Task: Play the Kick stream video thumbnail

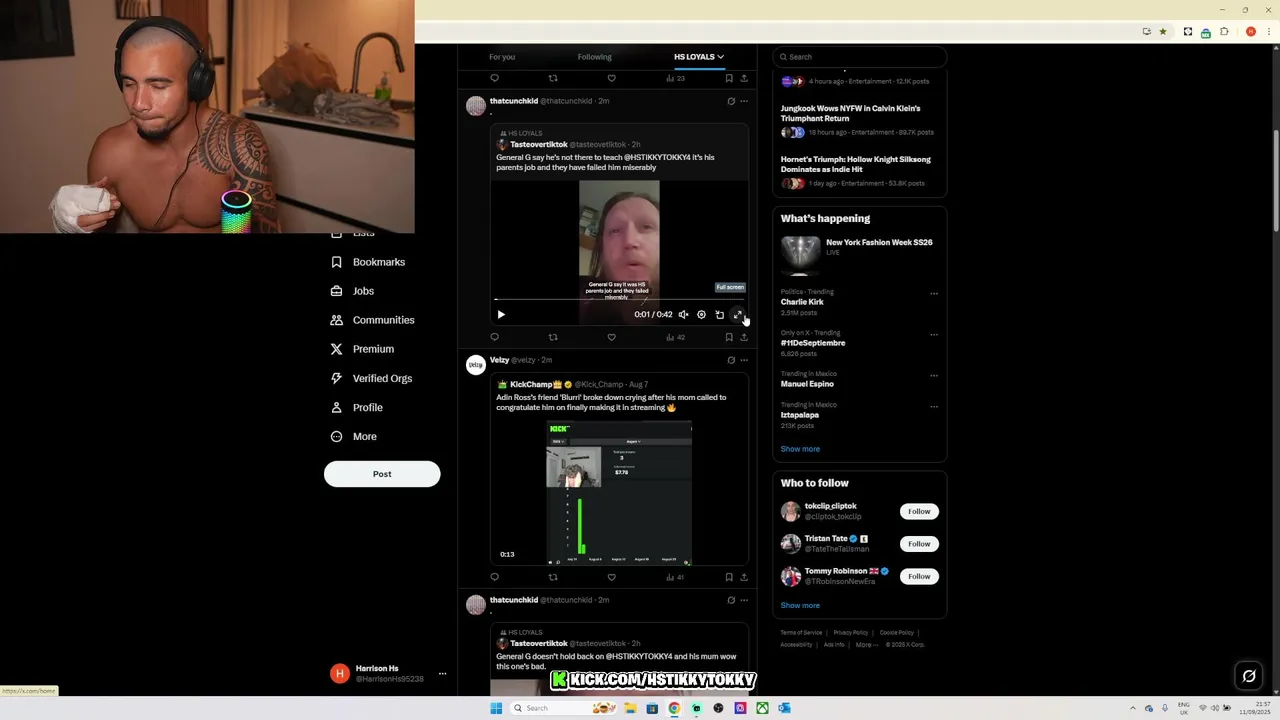Action: pos(619,494)
